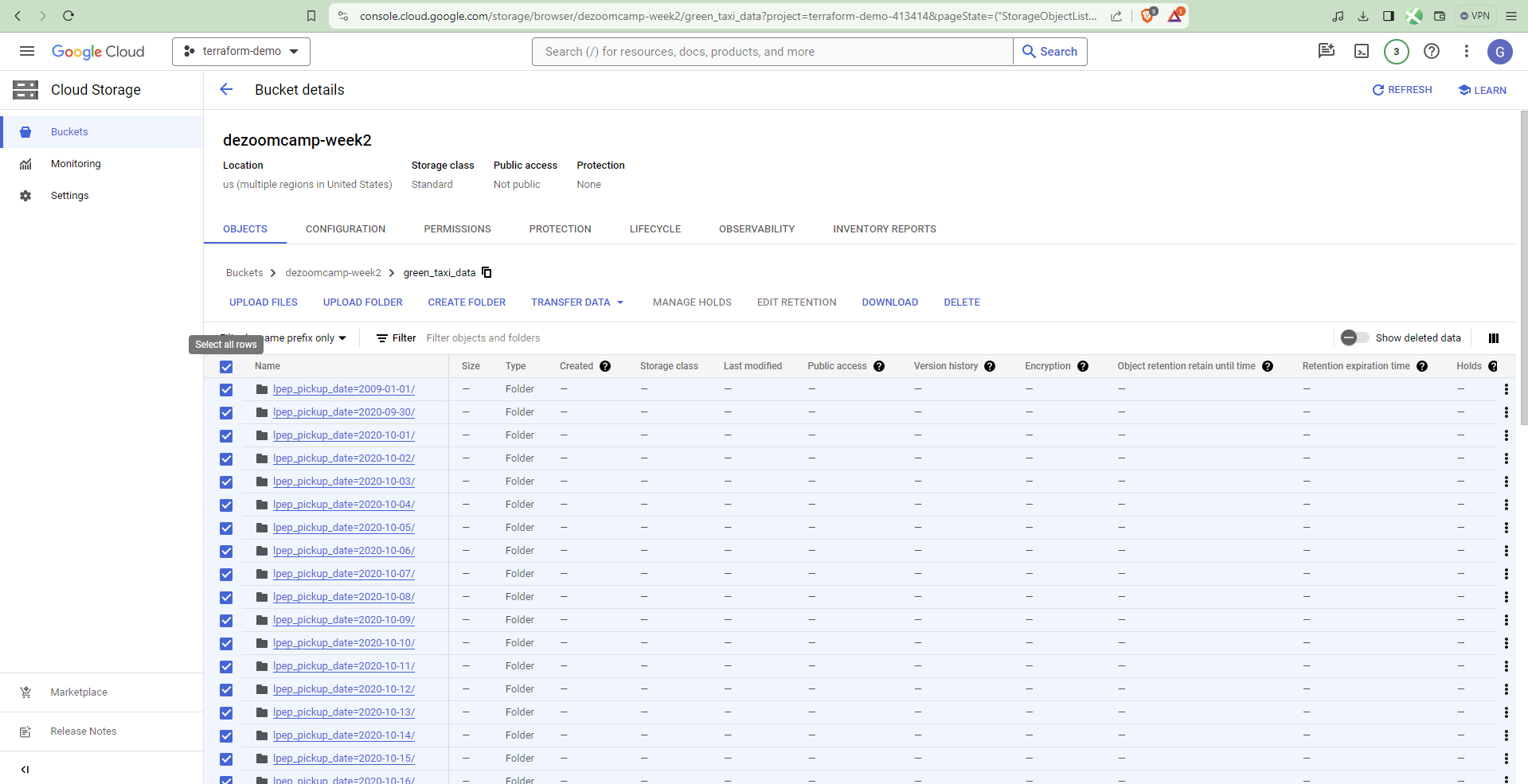Screen dimensions: 1528x784
Task: Focus the resources search input field
Action: coord(772,52)
